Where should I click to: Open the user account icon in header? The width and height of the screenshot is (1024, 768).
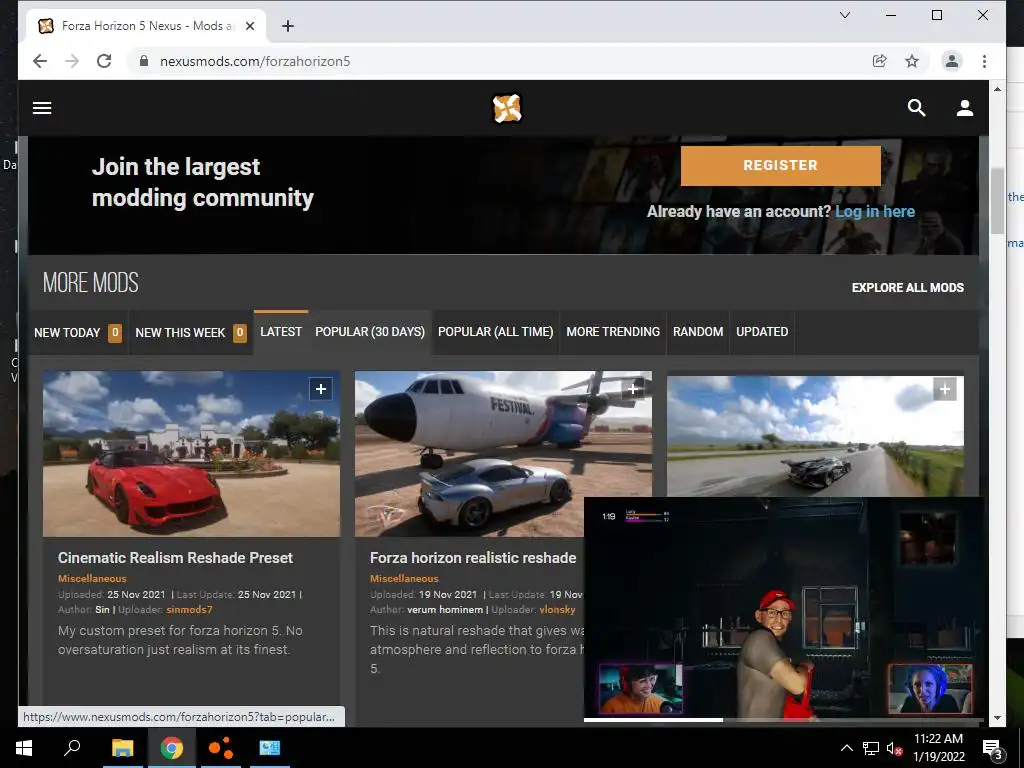tap(965, 108)
